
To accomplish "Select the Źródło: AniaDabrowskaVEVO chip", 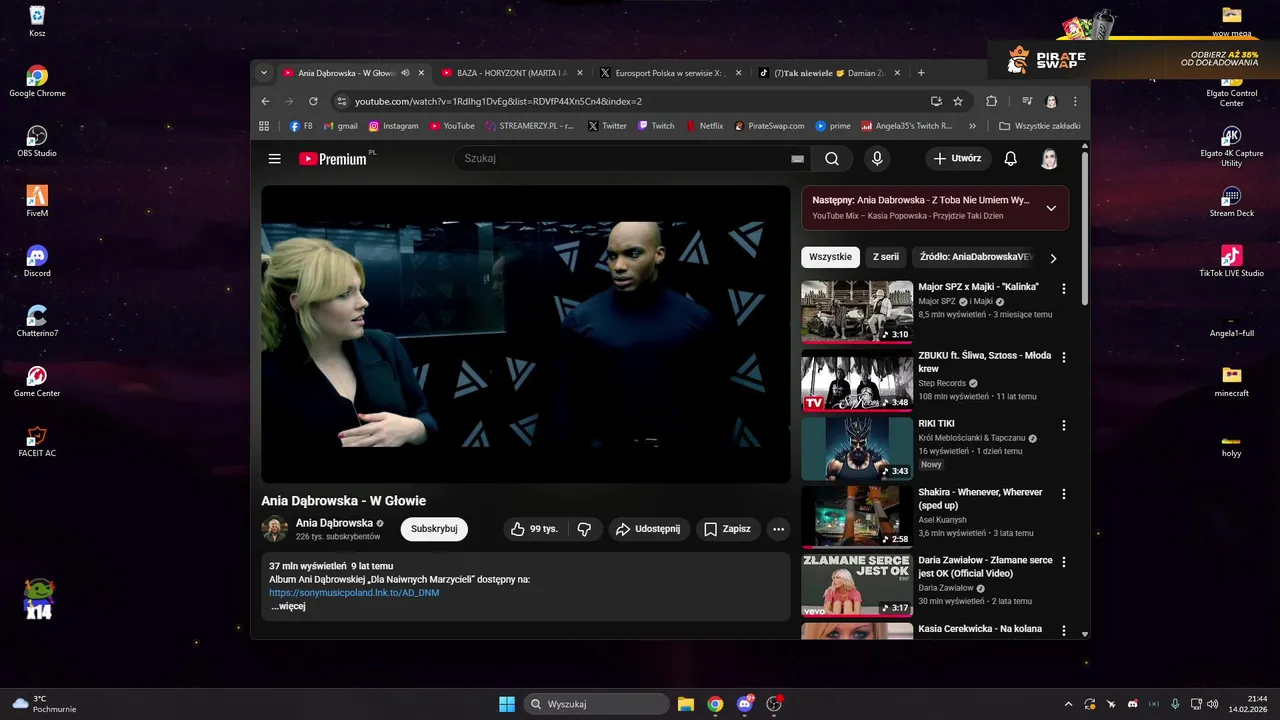I will 975,257.
